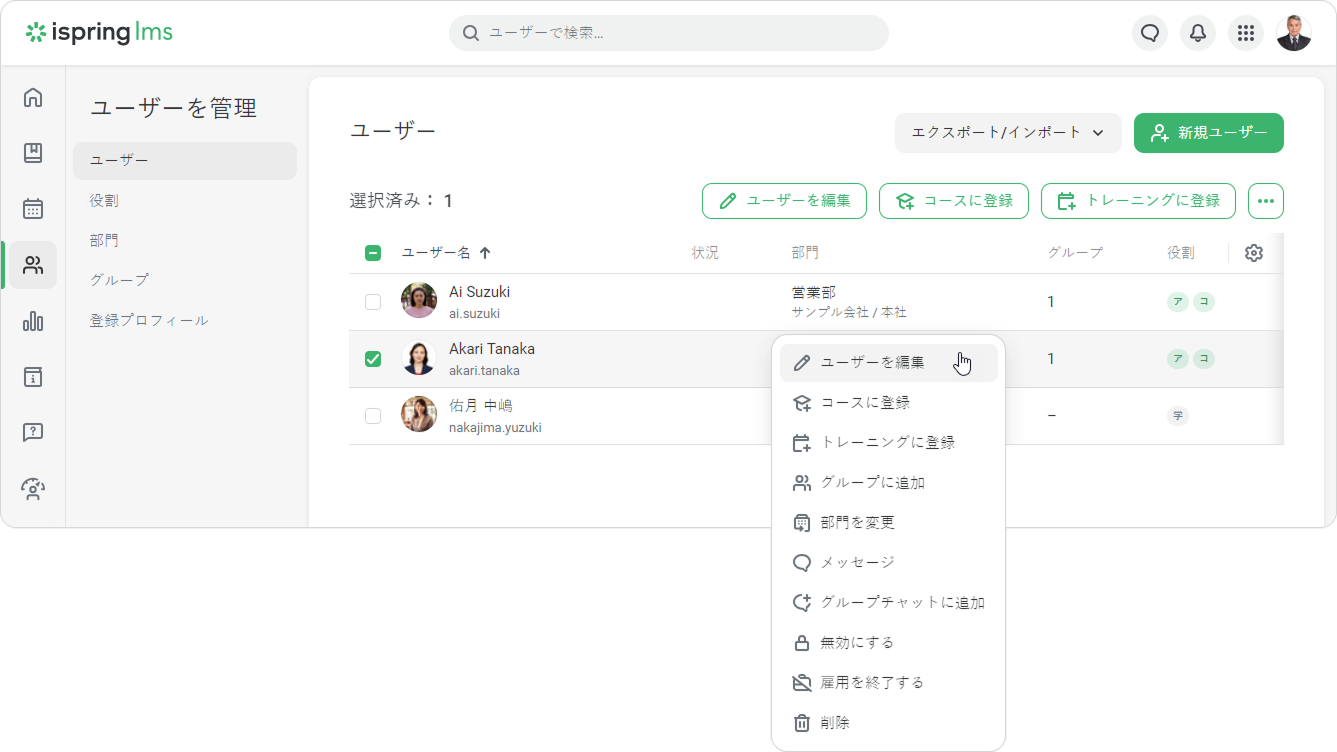Uncheck the Akari Tanaka checkbox
Screen dimensions: 1337x752
373,359
